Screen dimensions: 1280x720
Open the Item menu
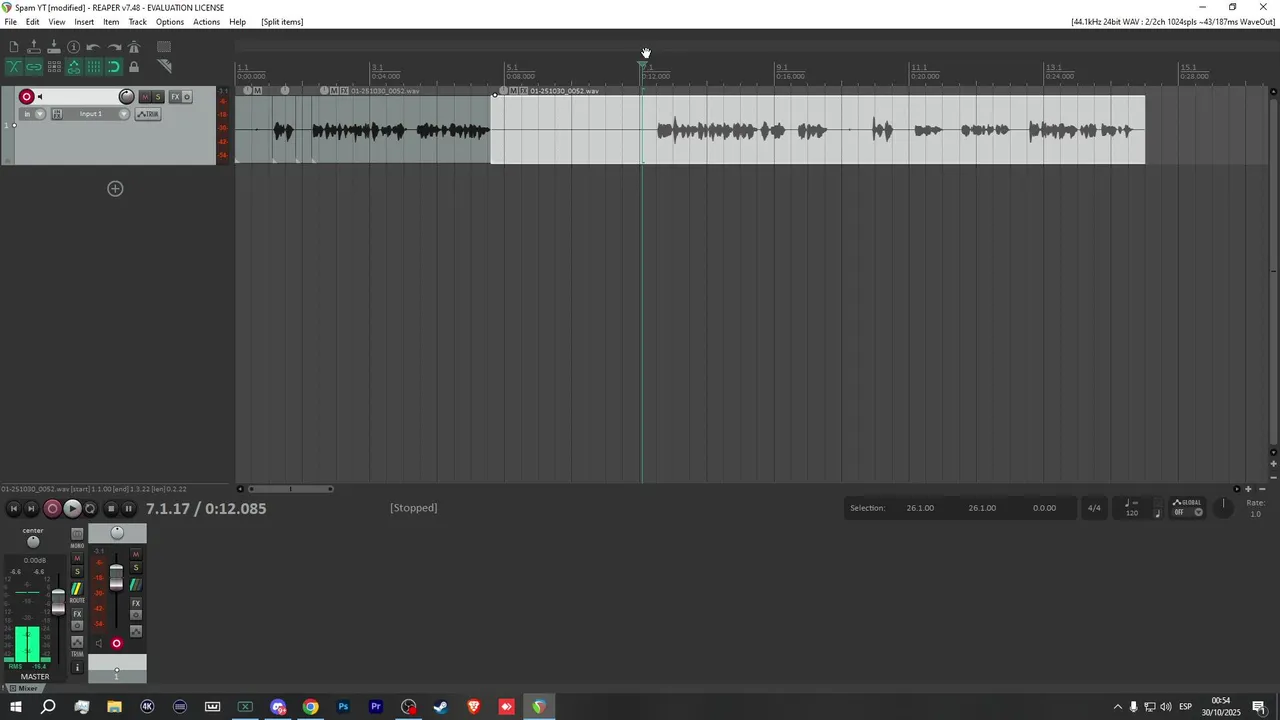point(111,22)
